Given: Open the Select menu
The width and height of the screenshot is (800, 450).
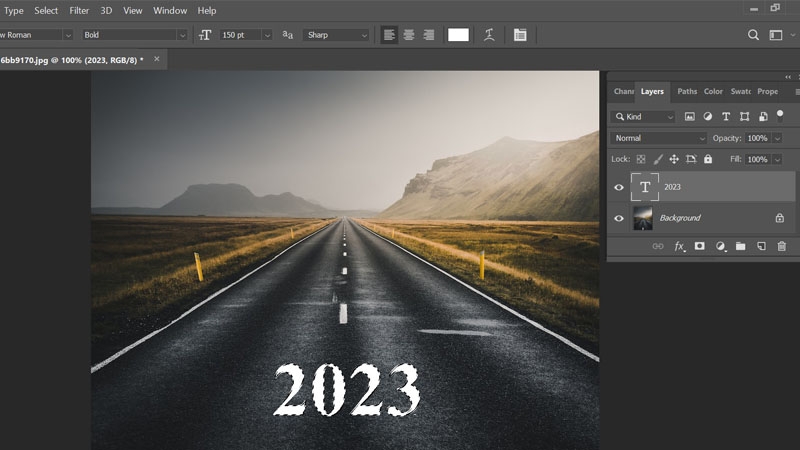Looking at the screenshot, I should click(x=46, y=10).
